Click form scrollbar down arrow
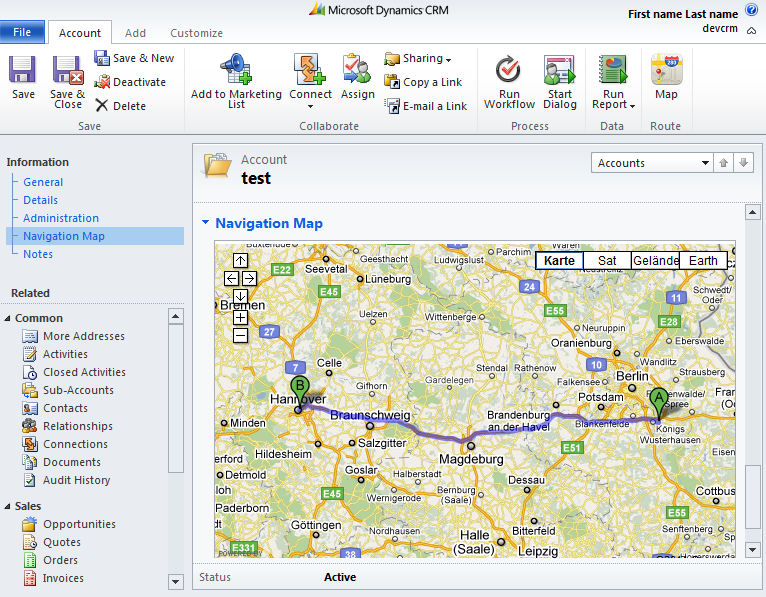766x597 pixels. pyautogui.click(x=752, y=550)
